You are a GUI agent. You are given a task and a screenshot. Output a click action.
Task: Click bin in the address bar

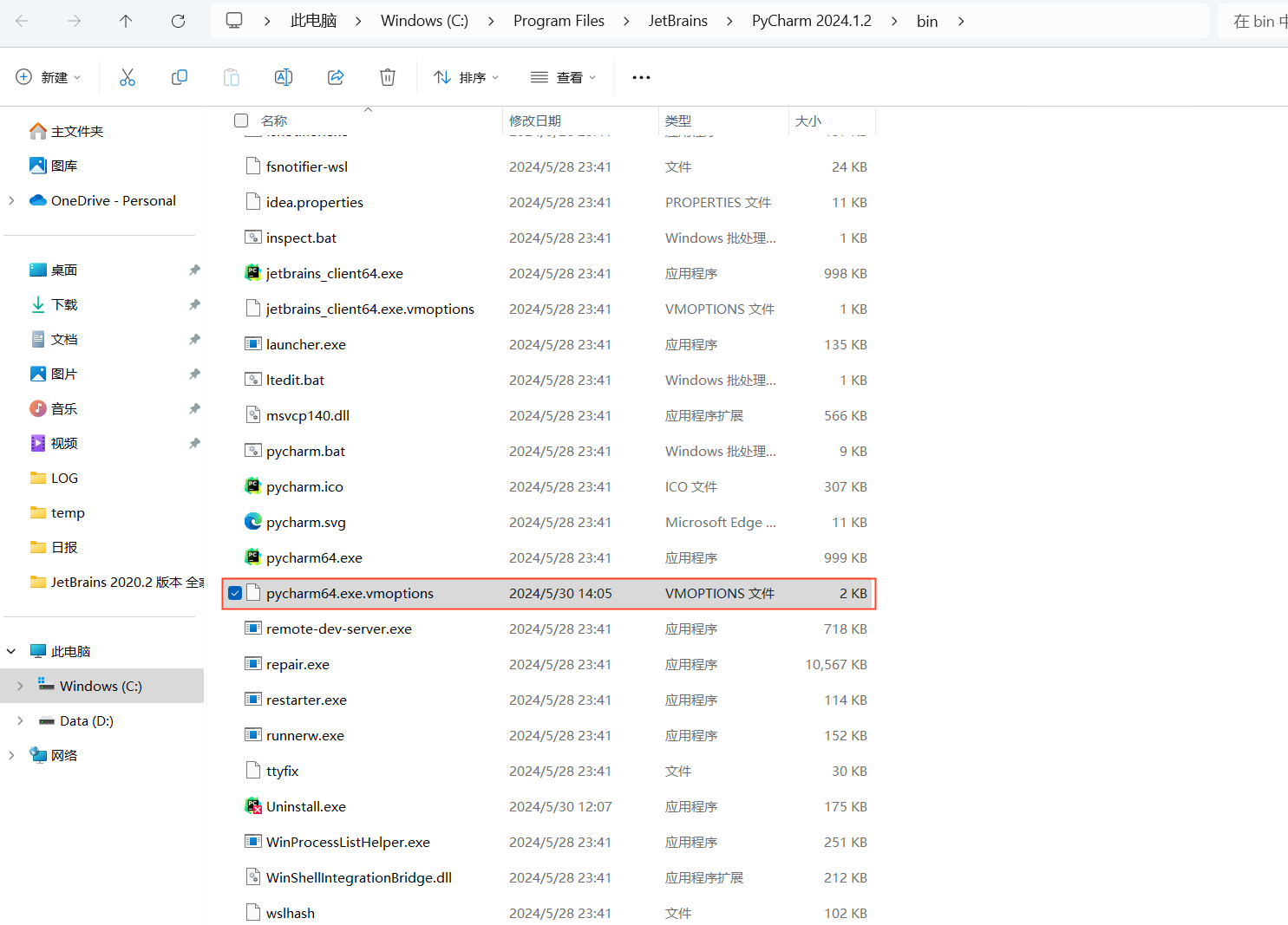(x=927, y=21)
